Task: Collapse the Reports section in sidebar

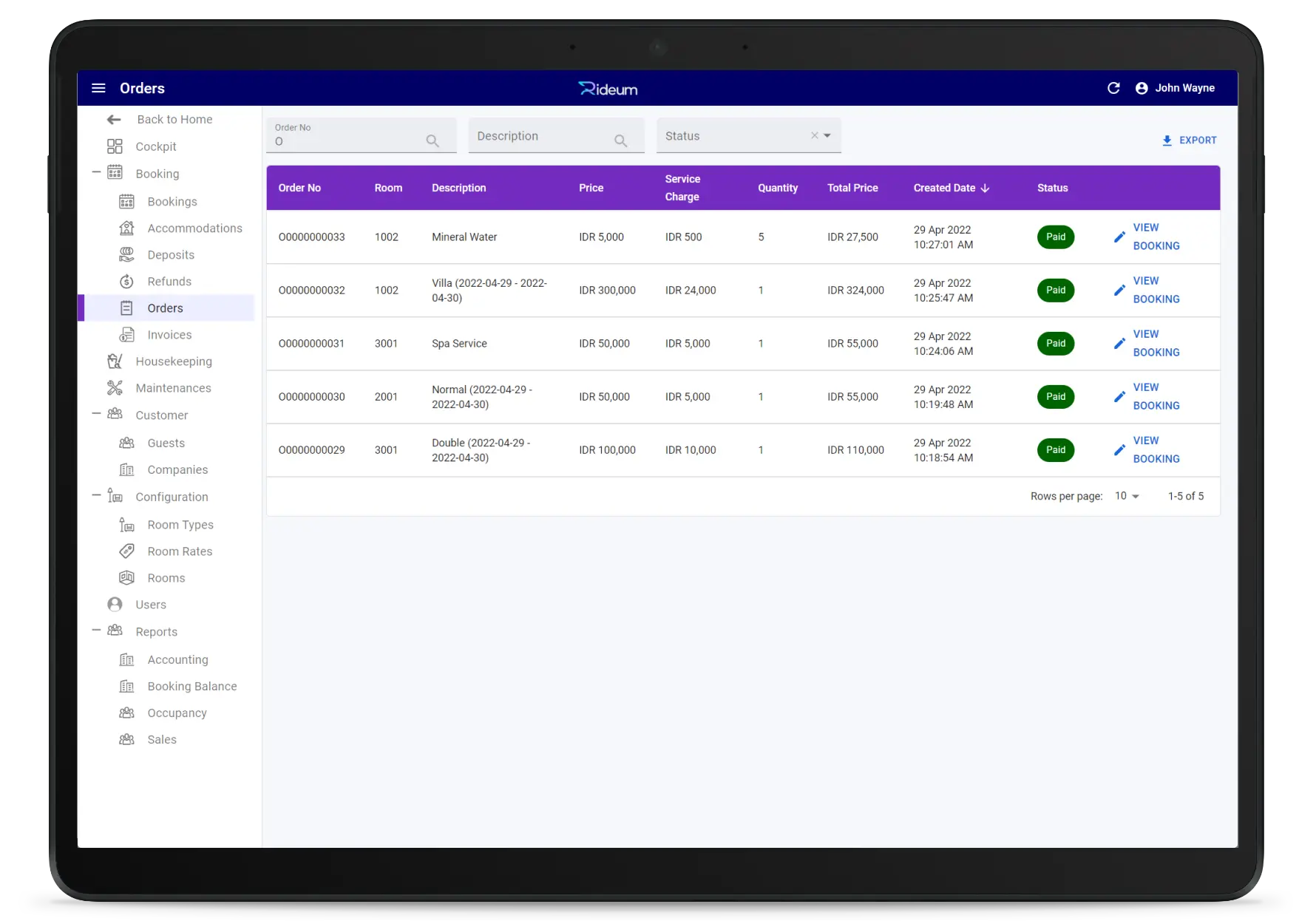Action: (x=96, y=631)
